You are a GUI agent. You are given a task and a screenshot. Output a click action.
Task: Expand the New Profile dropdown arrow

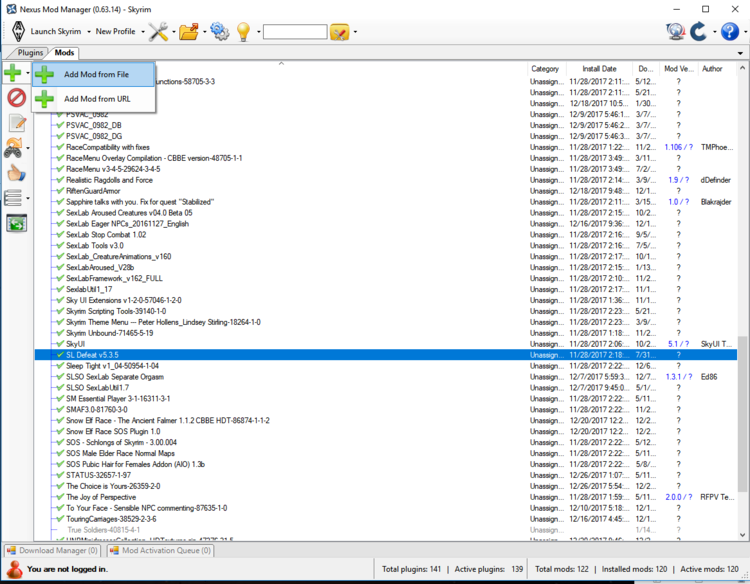(143, 32)
